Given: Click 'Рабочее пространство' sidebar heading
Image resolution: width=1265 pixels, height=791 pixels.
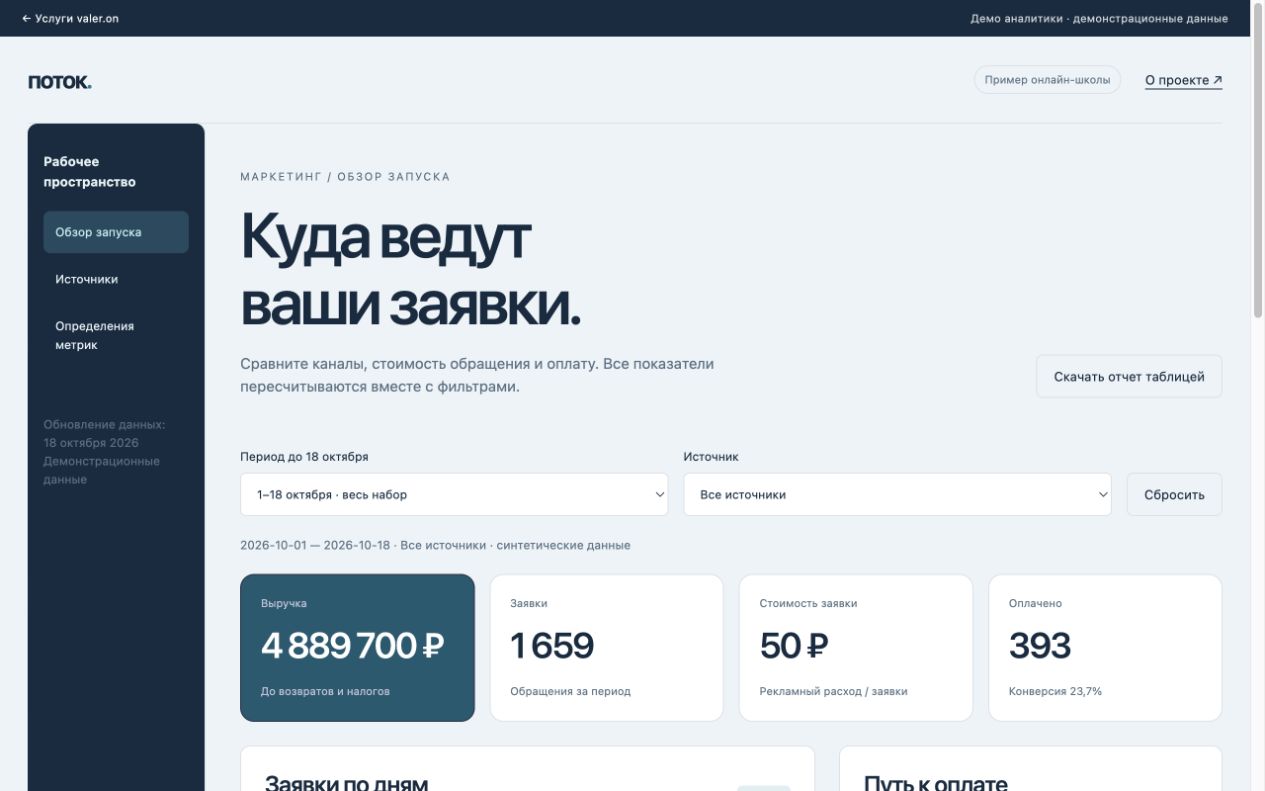Looking at the screenshot, I should tap(90, 172).
